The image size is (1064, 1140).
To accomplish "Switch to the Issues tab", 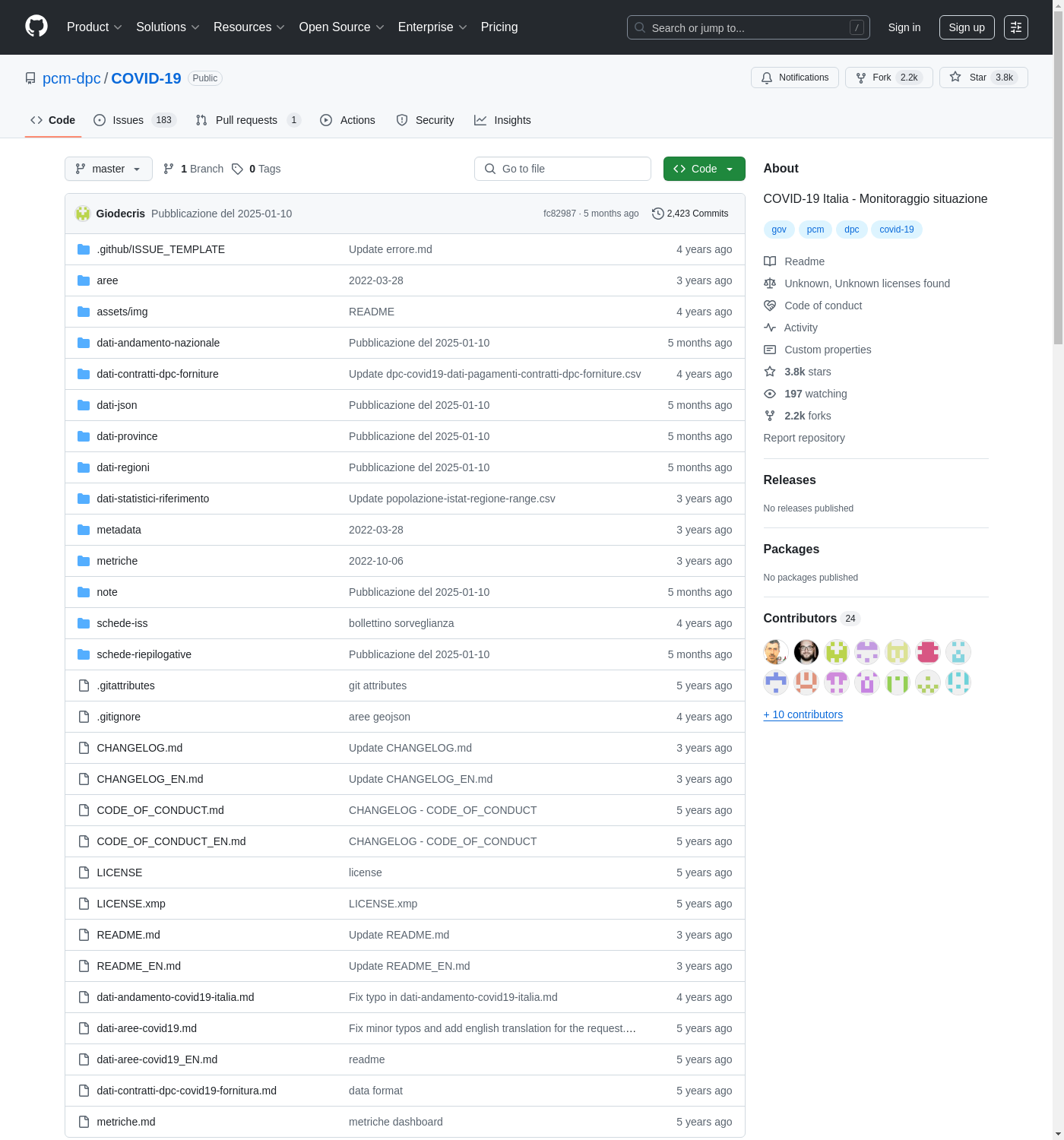I will pos(135,120).
